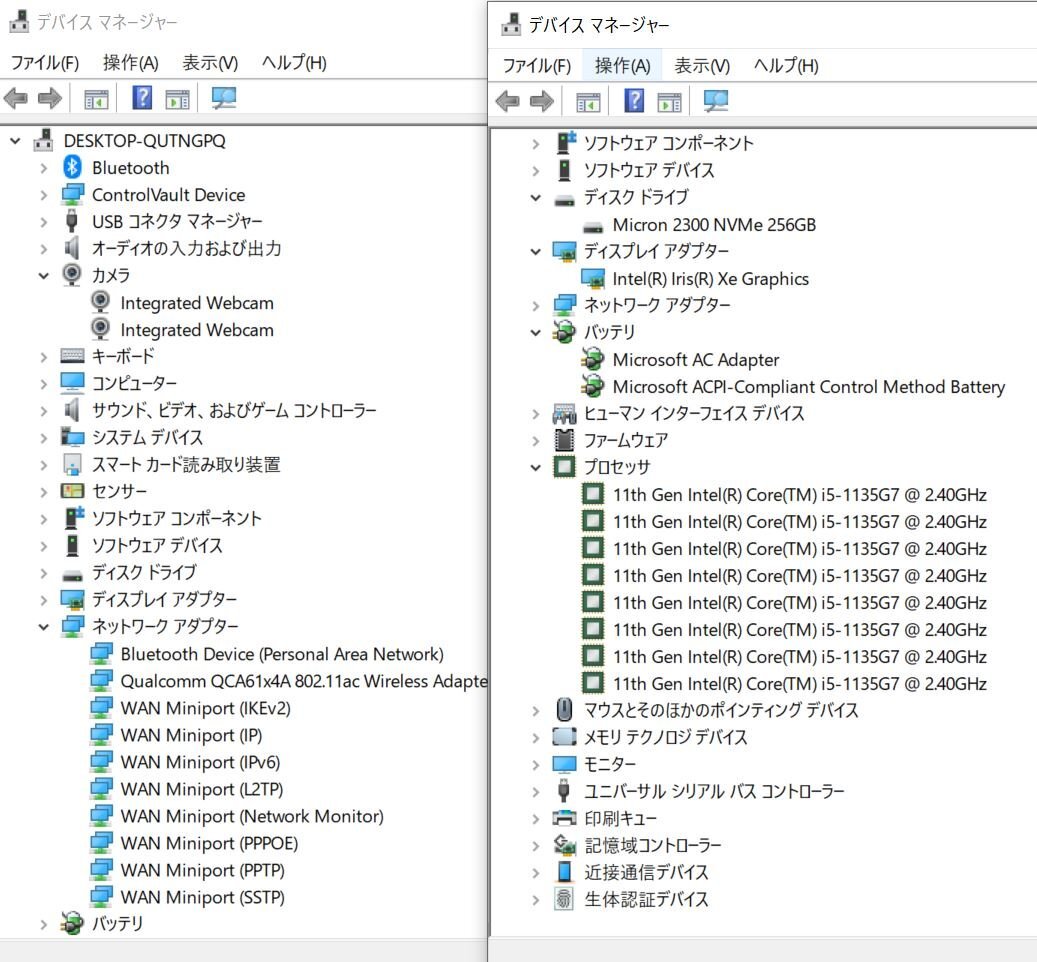
Task: Select WAN Miniport (Network Monitor)
Action: 252,816
